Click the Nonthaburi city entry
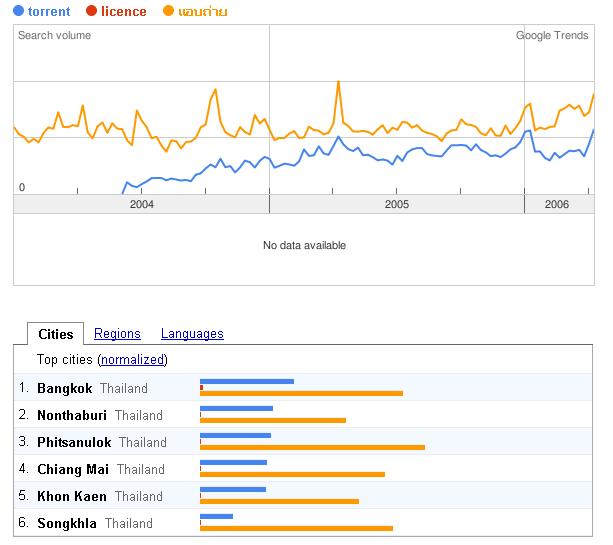The image size is (613, 545). point(72,415)
